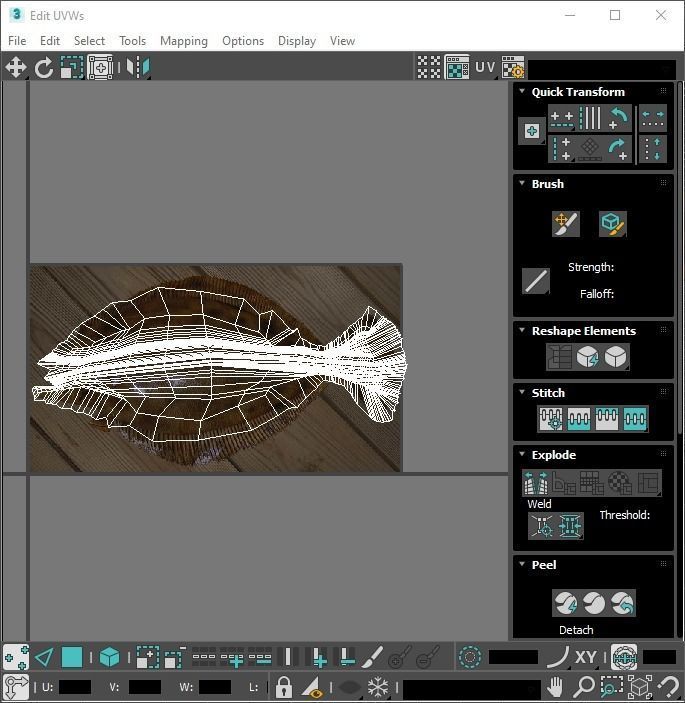
Task: Click Target Weld icon
Action: click(x=542, y=525)
